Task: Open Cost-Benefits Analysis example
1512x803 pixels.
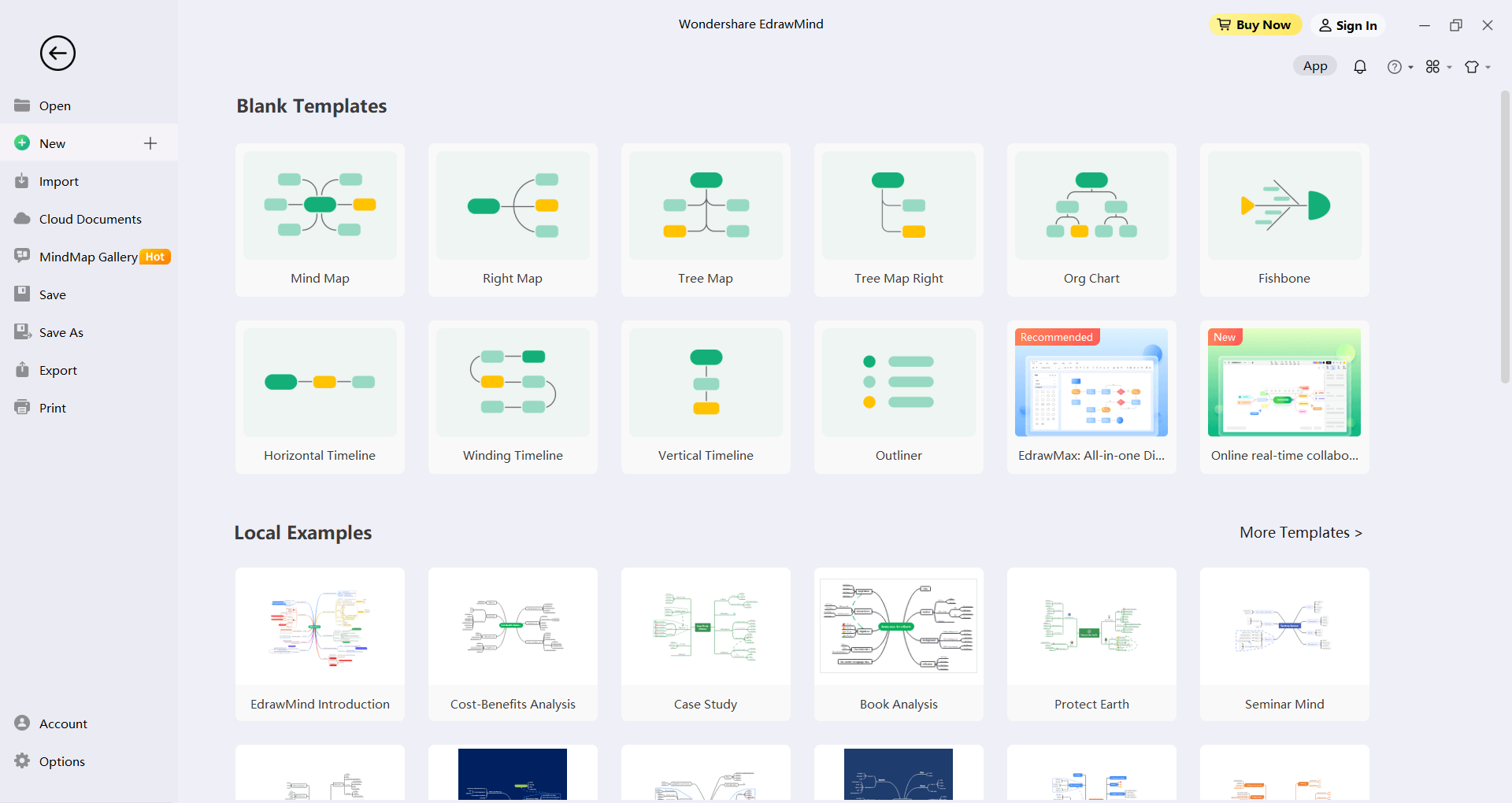Action: click(513, 644)
